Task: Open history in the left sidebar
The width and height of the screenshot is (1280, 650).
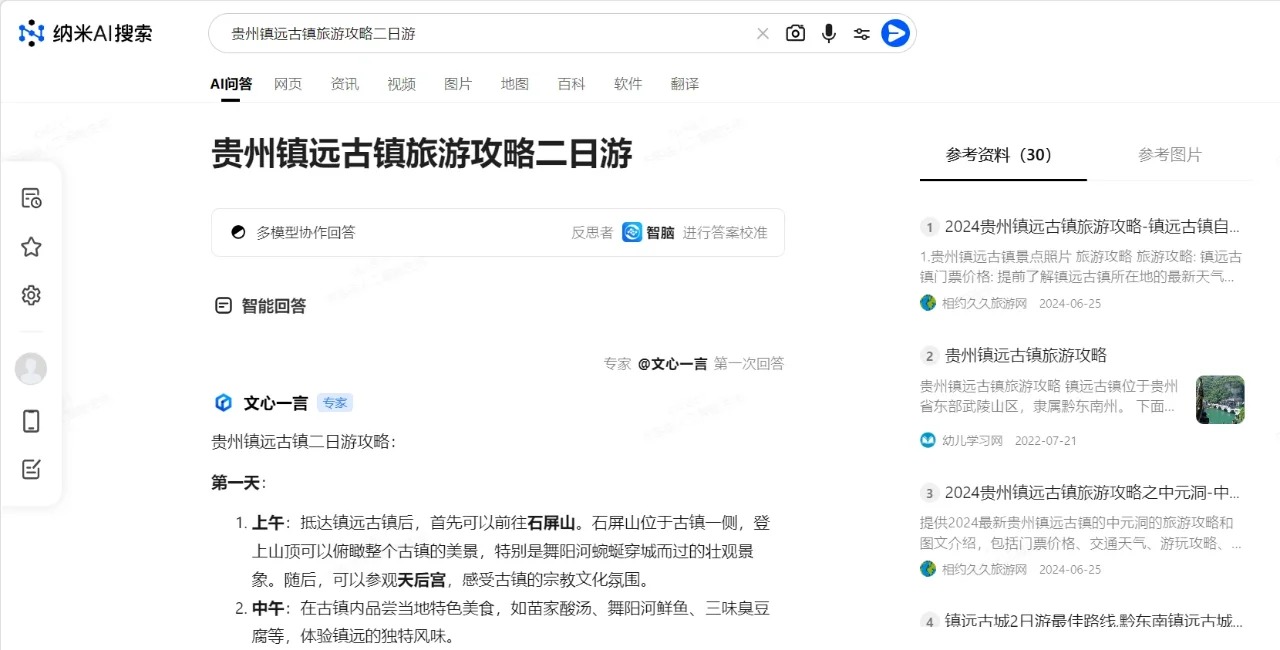Action: 31,198
